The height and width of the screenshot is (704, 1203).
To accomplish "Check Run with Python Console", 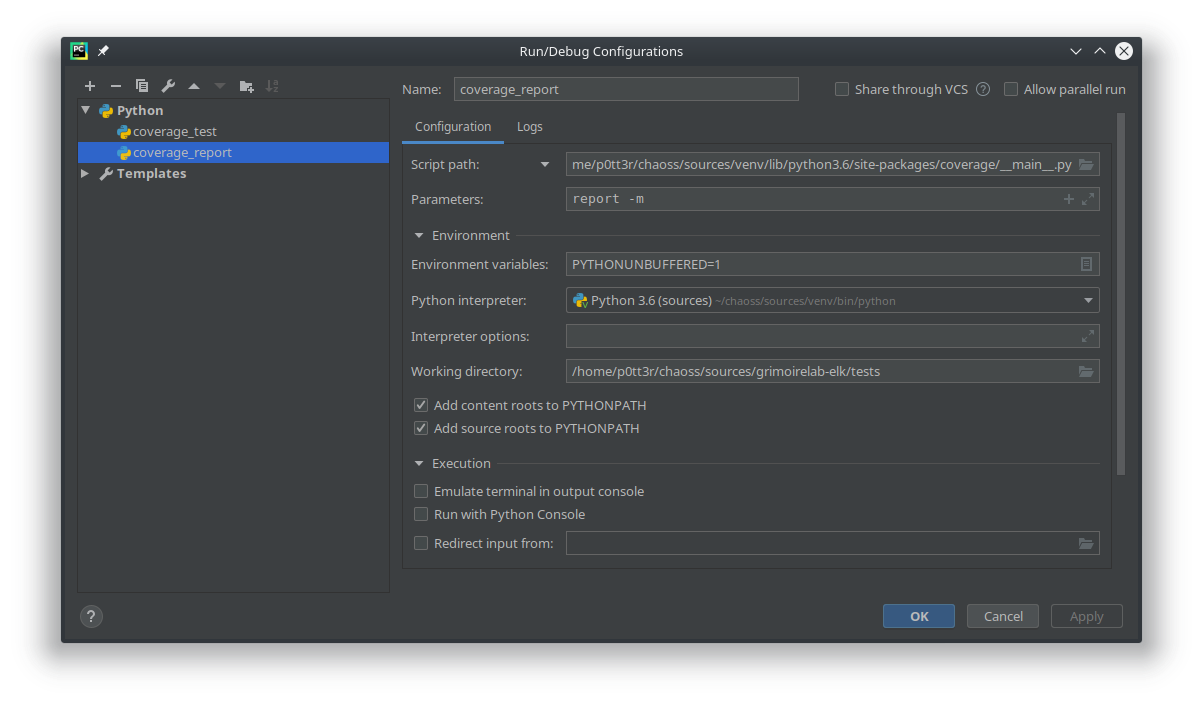I will (x=421, y=514).
